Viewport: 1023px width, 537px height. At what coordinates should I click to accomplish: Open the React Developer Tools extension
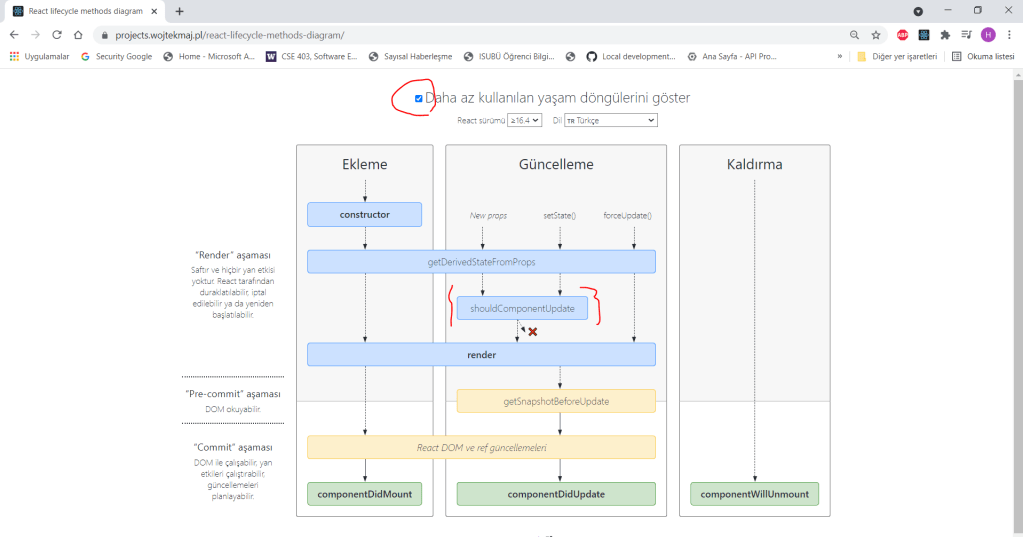[924, 34]
